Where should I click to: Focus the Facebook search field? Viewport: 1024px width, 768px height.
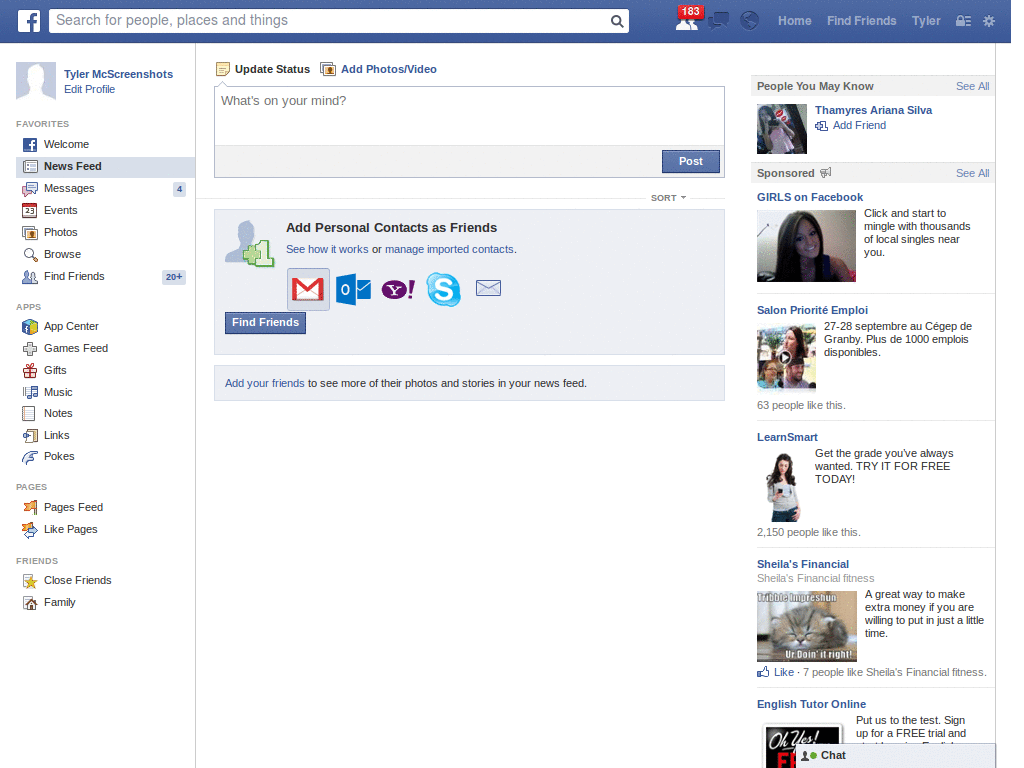(330, 21)
